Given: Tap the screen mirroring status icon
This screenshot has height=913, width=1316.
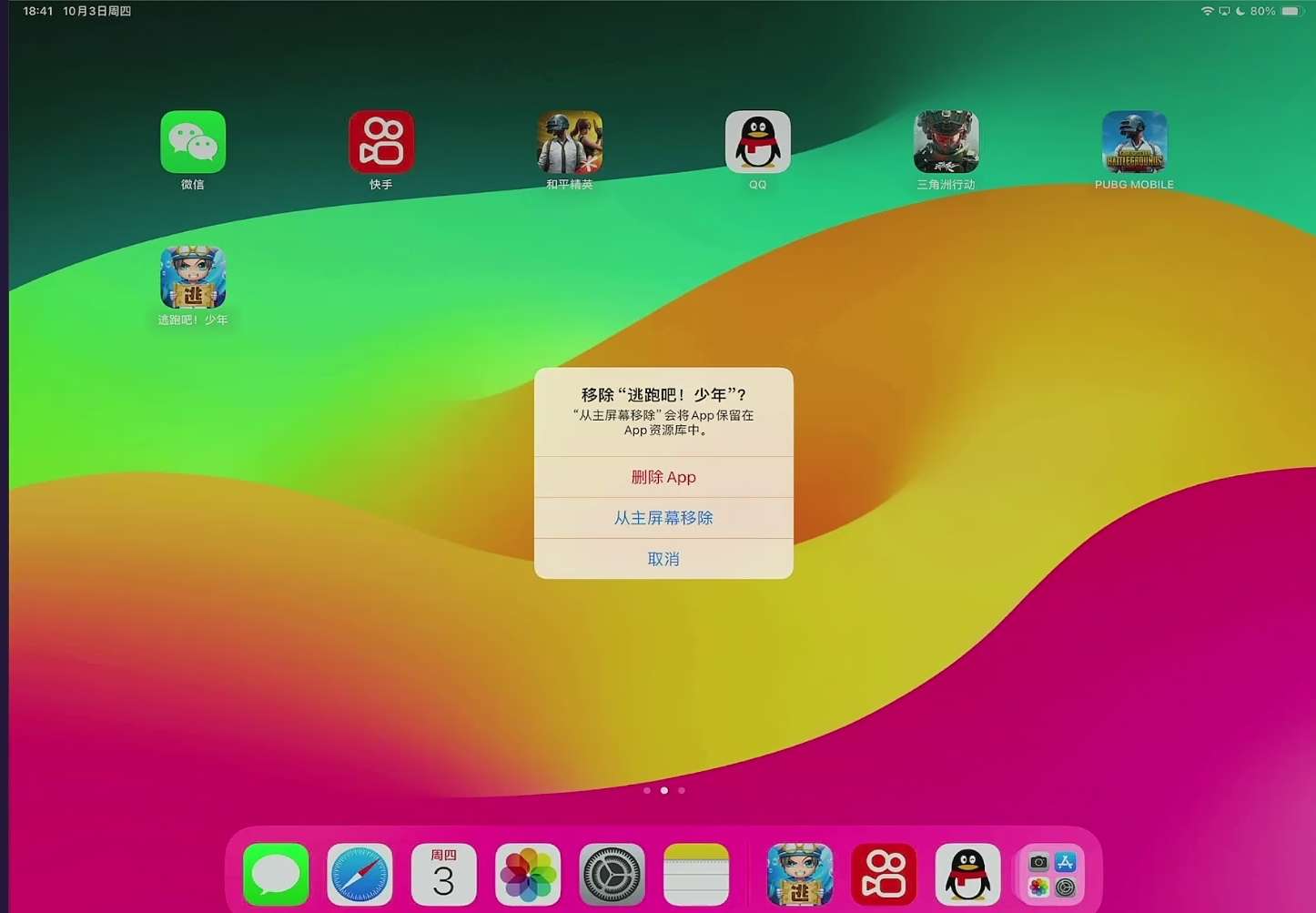Looking at the screenshot, I should [x=1224, y=11].
